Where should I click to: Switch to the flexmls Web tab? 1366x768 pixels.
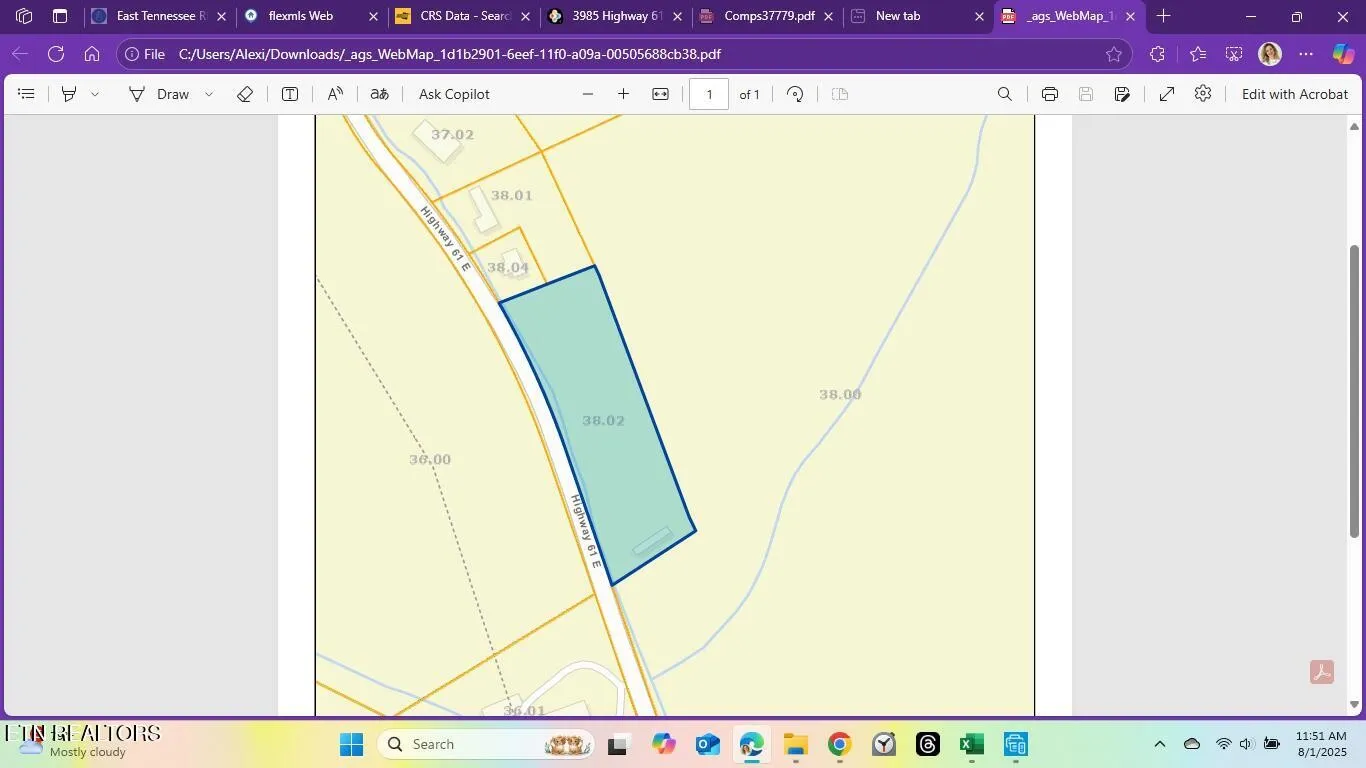pyautogui.click(x=300, y=16)
